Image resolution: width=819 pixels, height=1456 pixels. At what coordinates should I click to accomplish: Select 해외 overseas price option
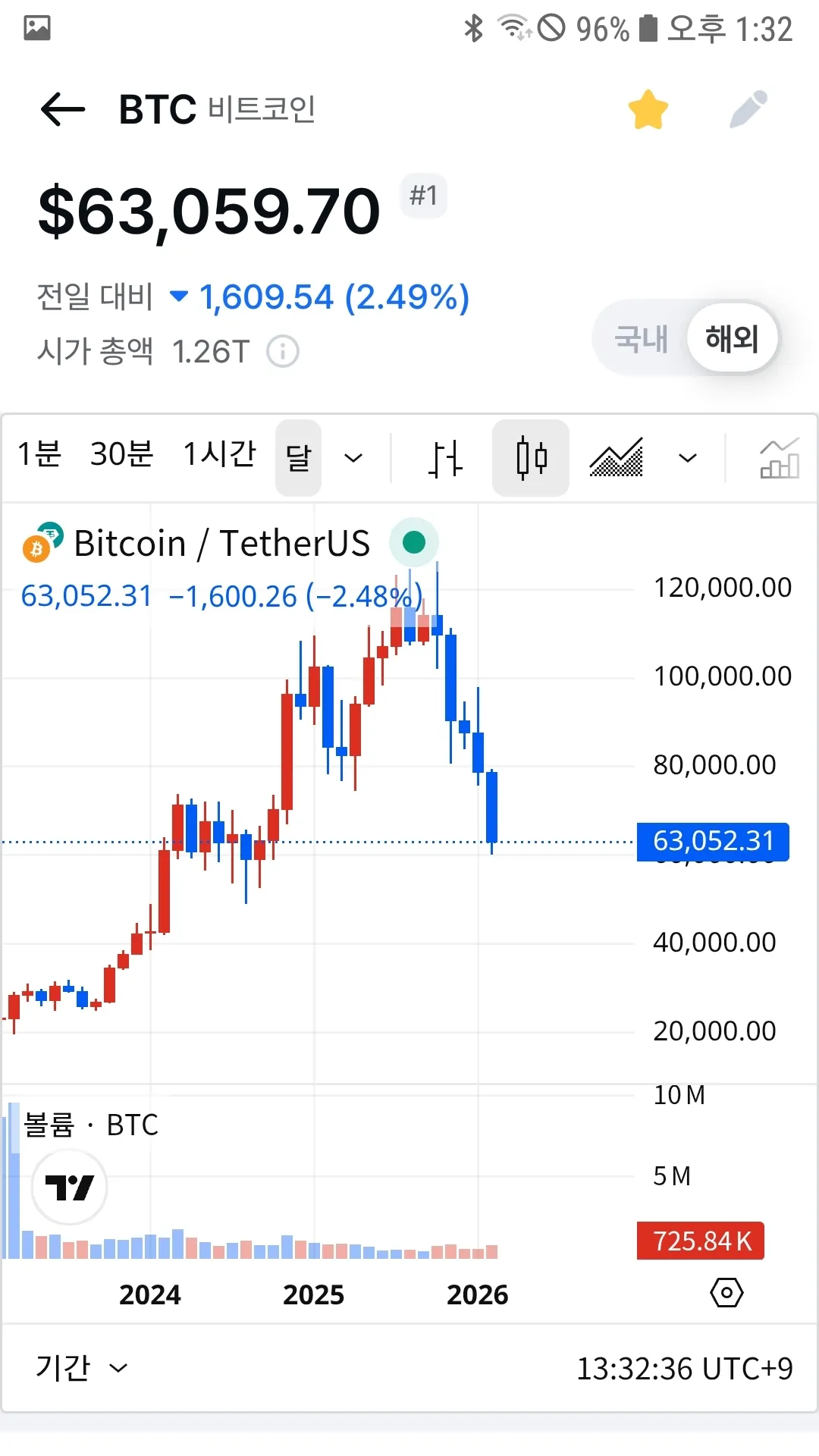(732, 338)
